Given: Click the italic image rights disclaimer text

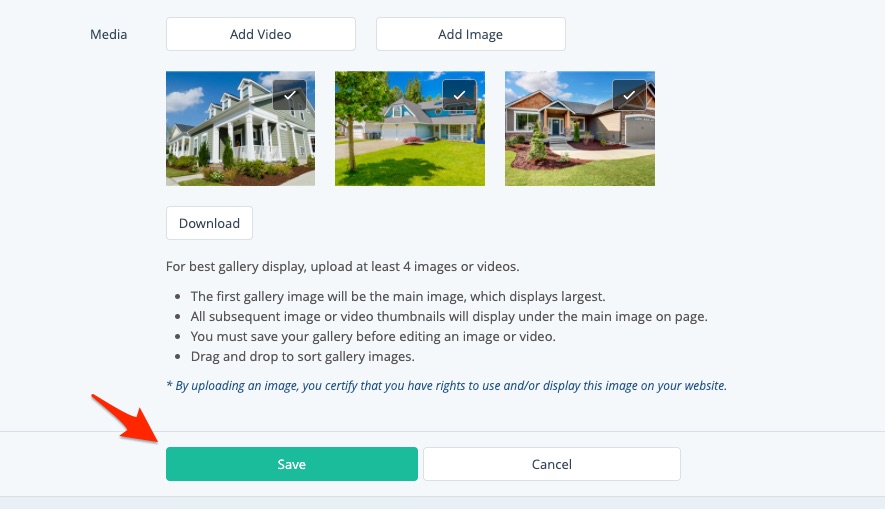Looking at the screenshot, I should coord(446,385).
